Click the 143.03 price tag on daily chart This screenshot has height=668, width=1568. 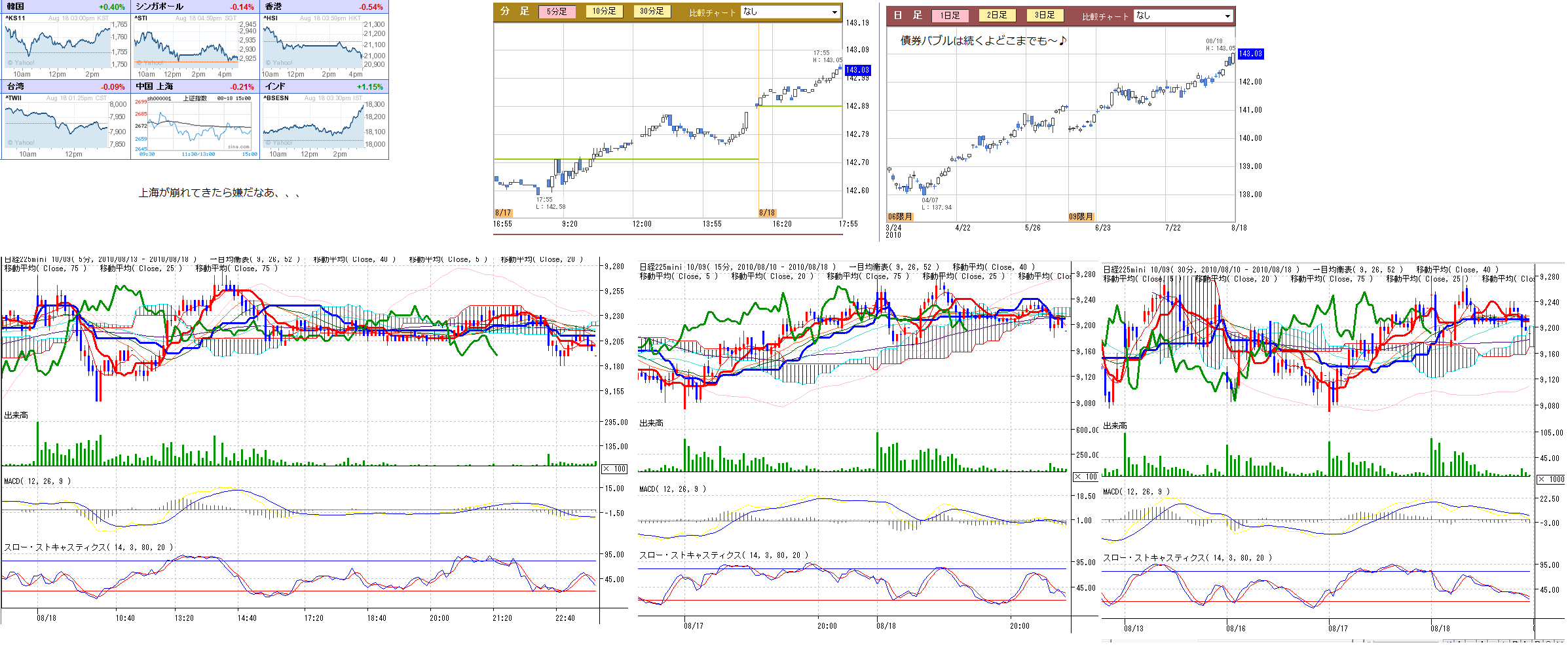click(1250, 54)
